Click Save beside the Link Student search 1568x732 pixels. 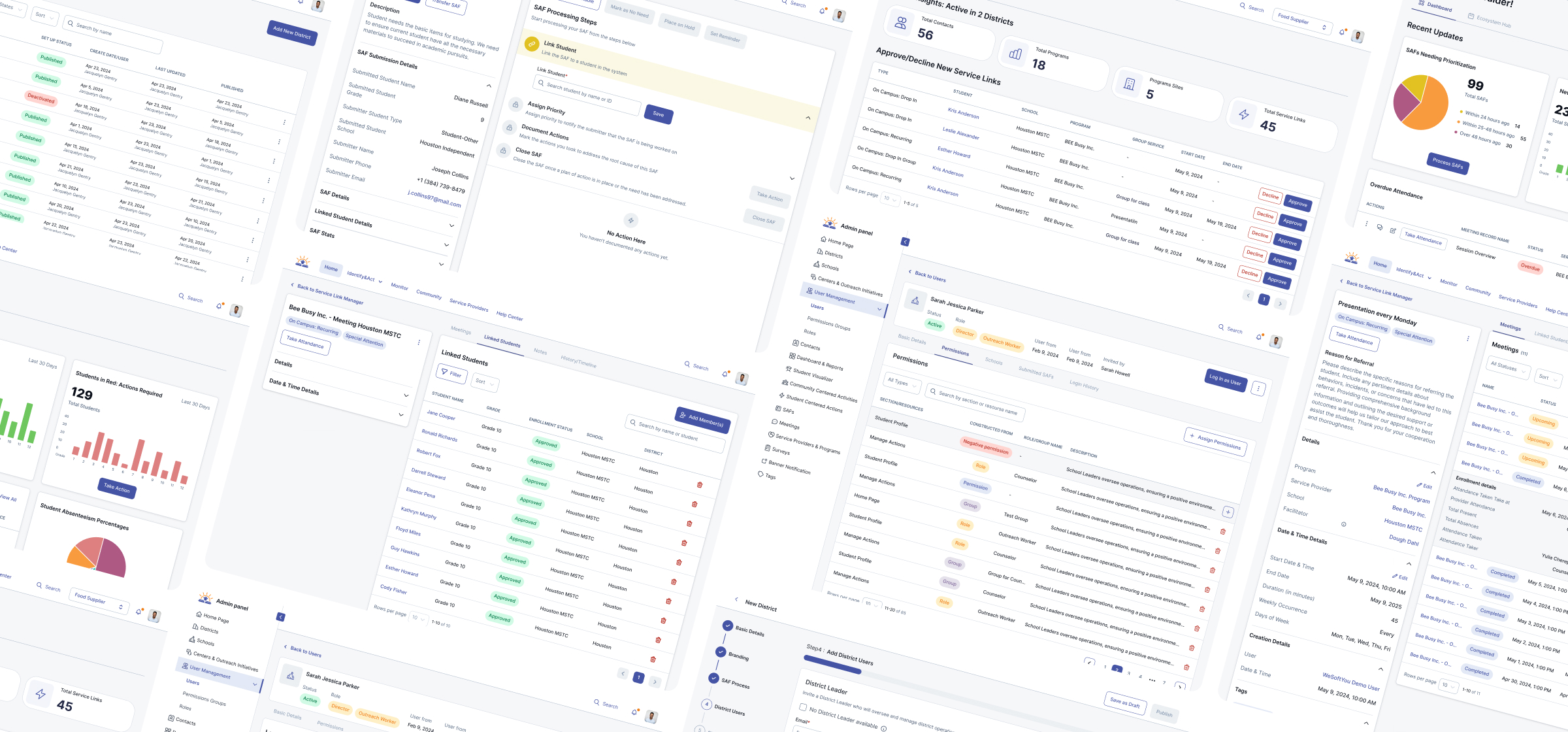tap(659, 114)
